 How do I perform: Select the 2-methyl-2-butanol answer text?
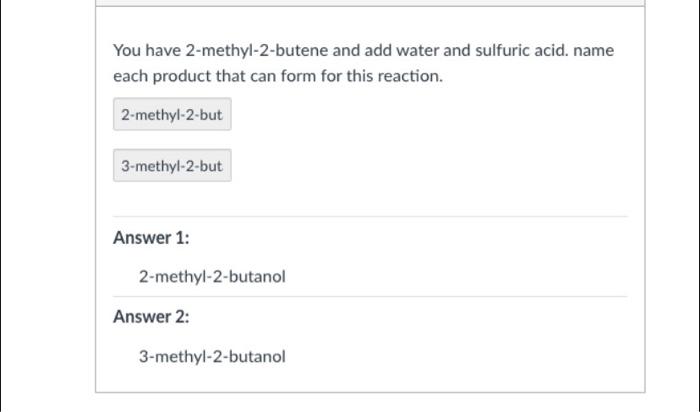pyautogui.click(x=212, y=276)
